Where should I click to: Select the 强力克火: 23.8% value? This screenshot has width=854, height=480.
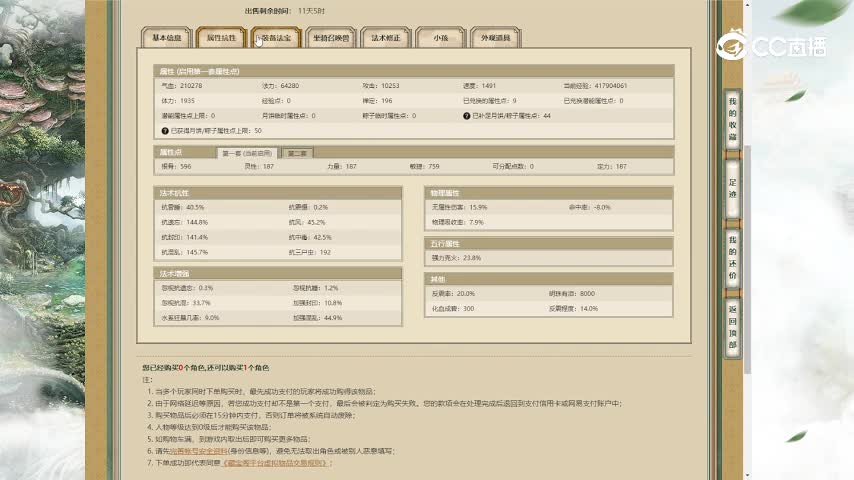coord(456,258)
